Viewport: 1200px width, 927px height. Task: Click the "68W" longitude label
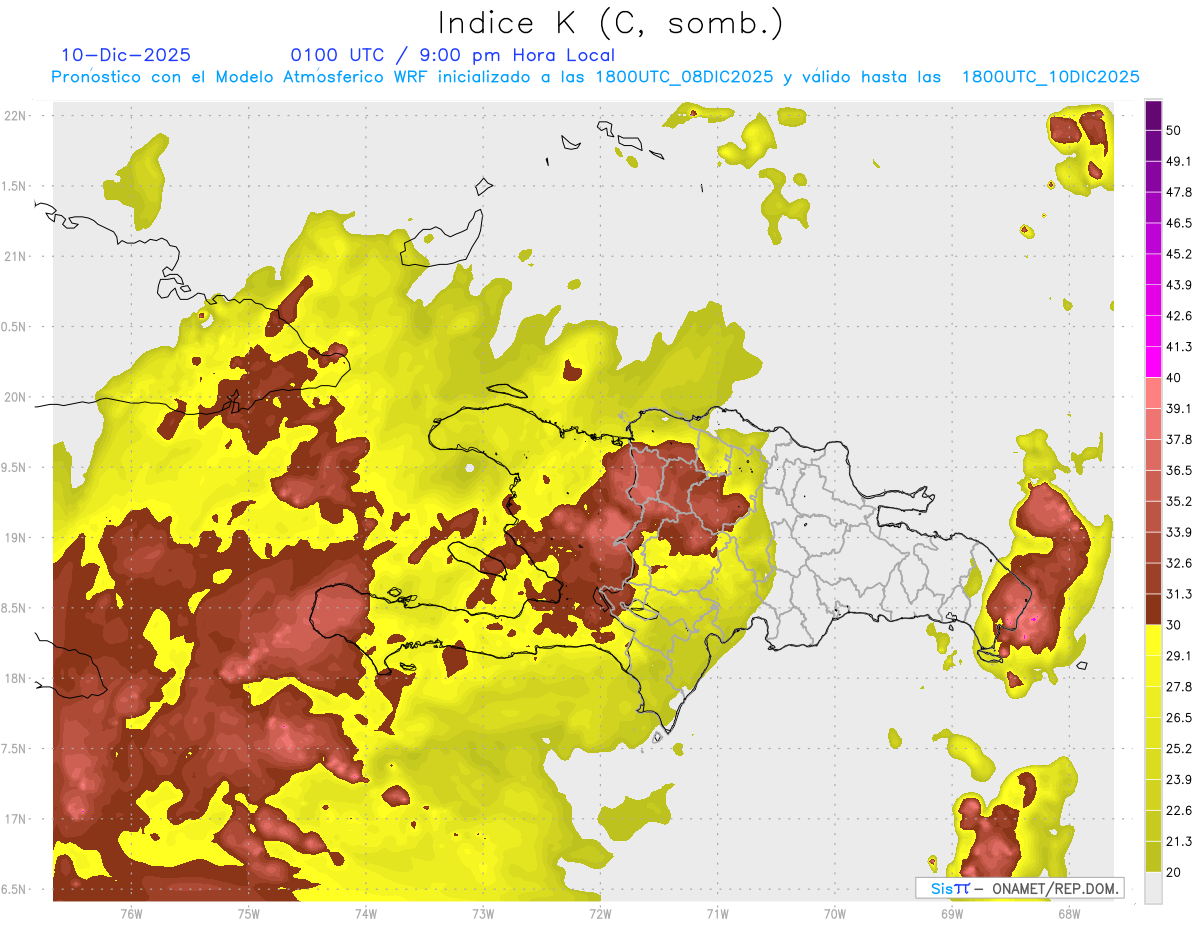click(x=1068, y=914)
